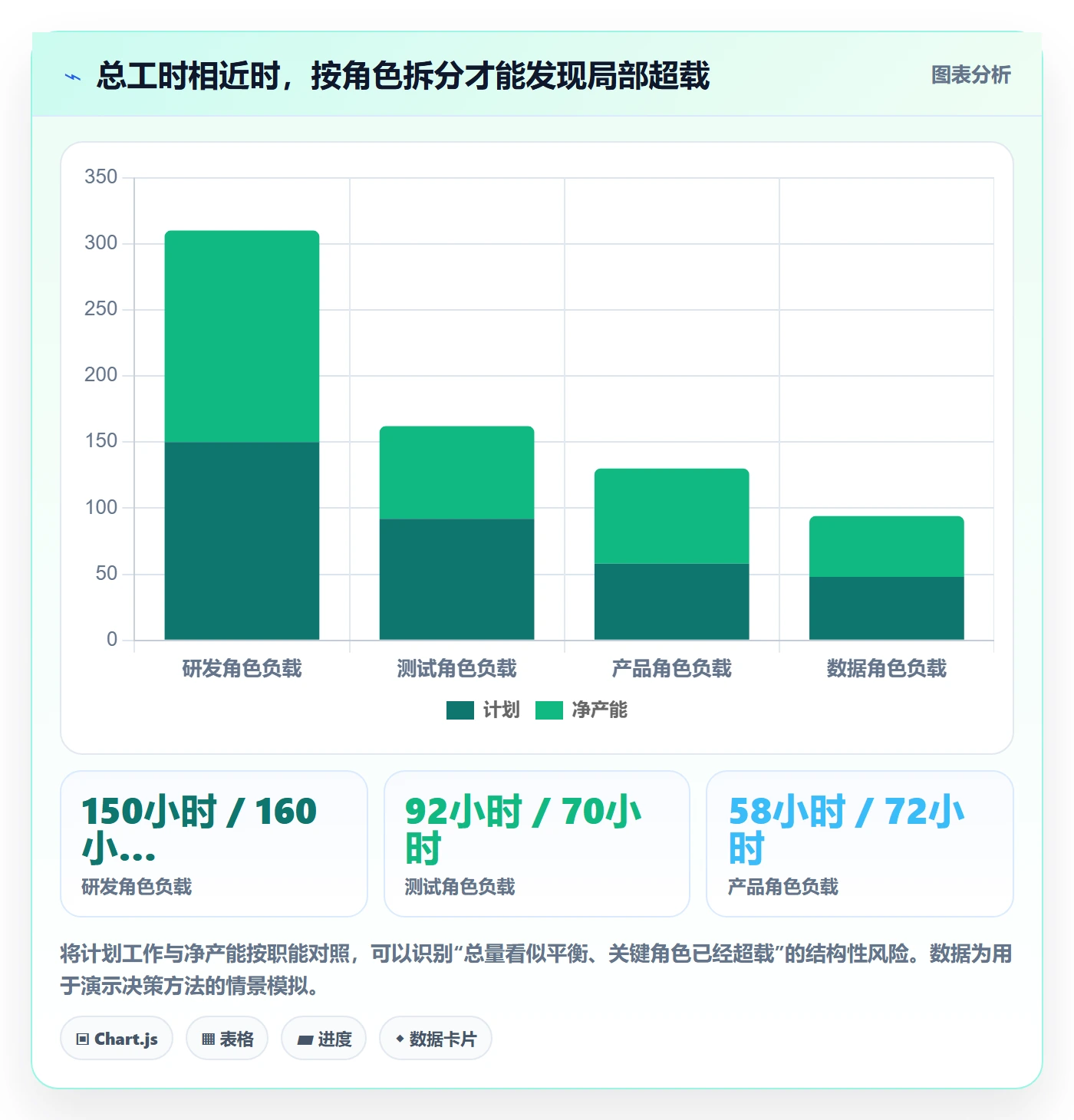Click the 350 tick on the y-axis
The width and height of the screenshot is (1074, 1120).
pos(101,177)
